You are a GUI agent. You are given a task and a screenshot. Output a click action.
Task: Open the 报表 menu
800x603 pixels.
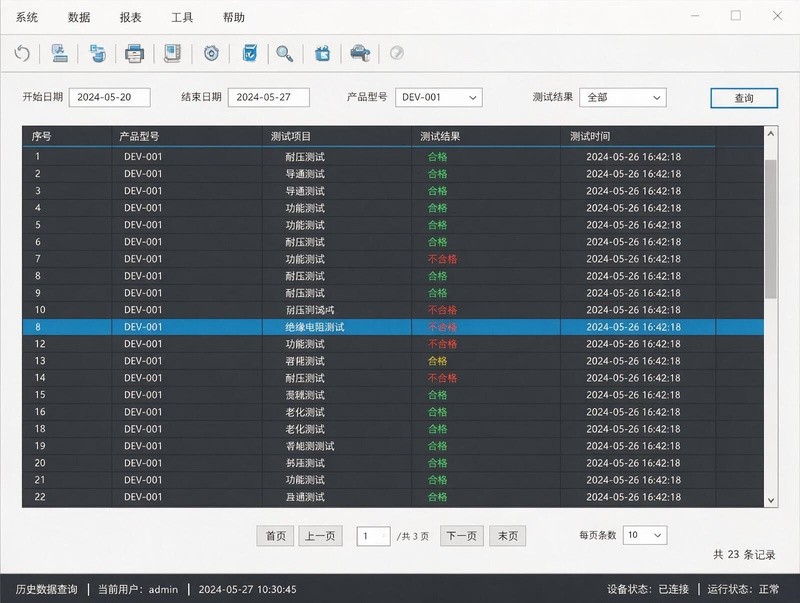131,17
